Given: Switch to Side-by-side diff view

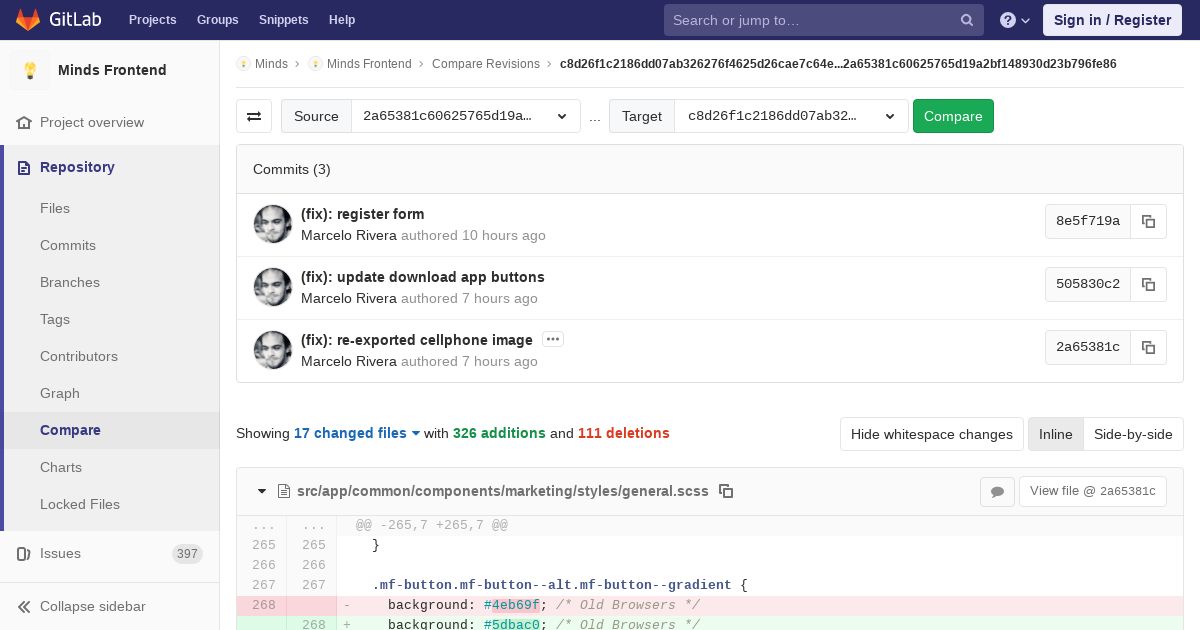Looking at the screenshot, I should [x=1133, y=434].
